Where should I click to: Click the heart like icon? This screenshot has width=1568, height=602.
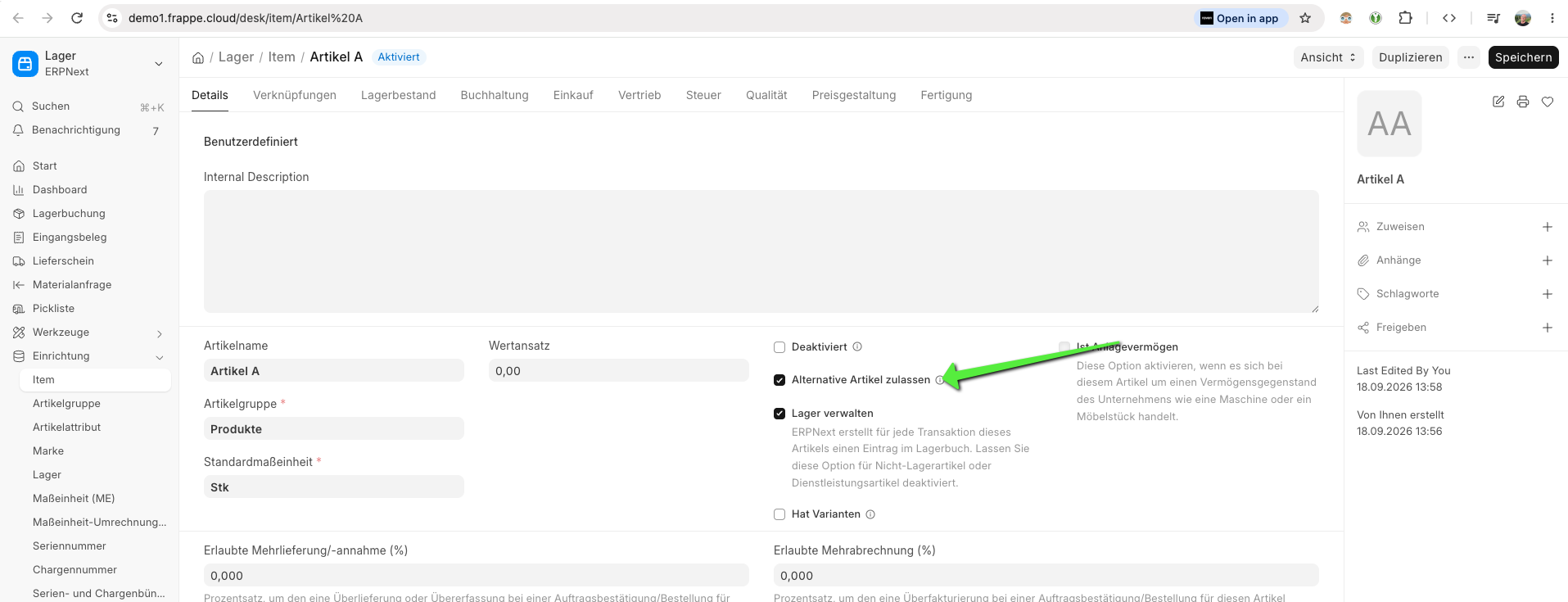pos(1548,102)
